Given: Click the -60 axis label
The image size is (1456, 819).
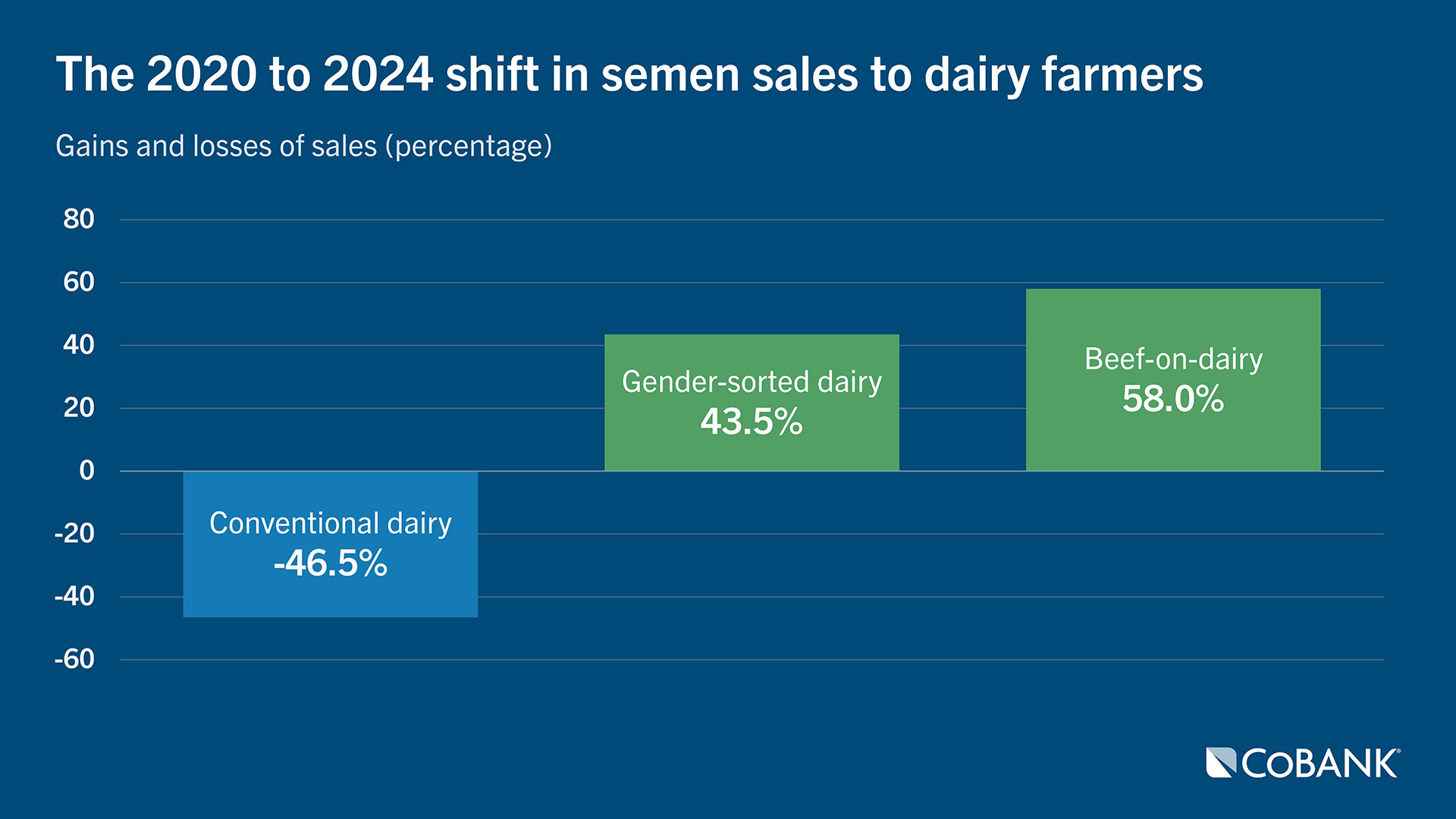Looking at the screenshot, I should tap(74, 660).
